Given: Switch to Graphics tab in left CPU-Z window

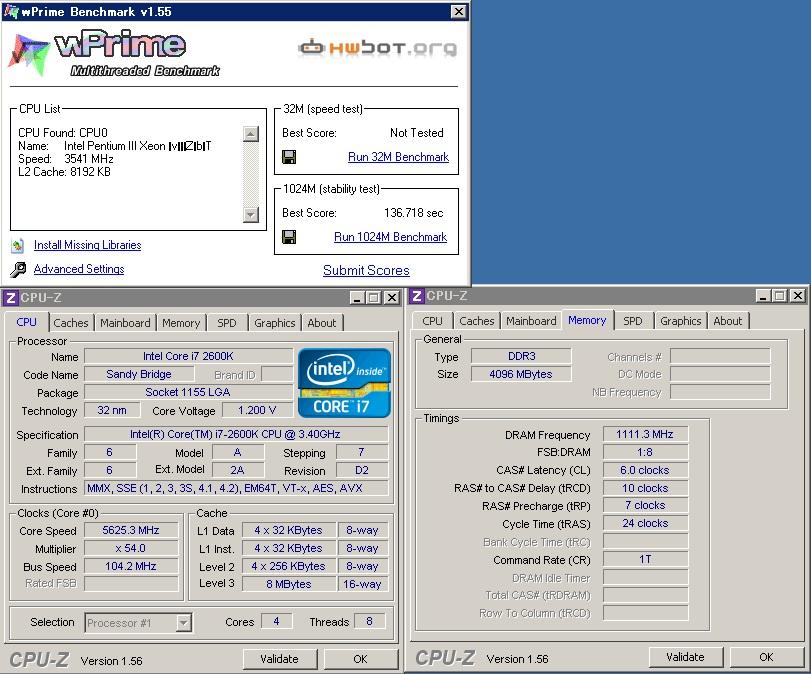Looking at the screenshot, I should pos(275,323).
